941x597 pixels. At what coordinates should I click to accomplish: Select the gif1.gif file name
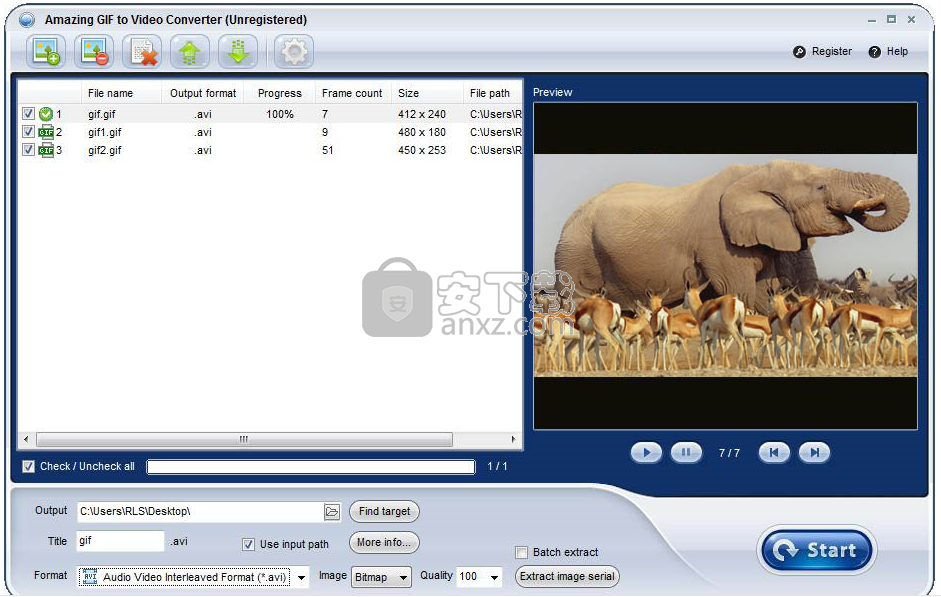tap(104, 132)
